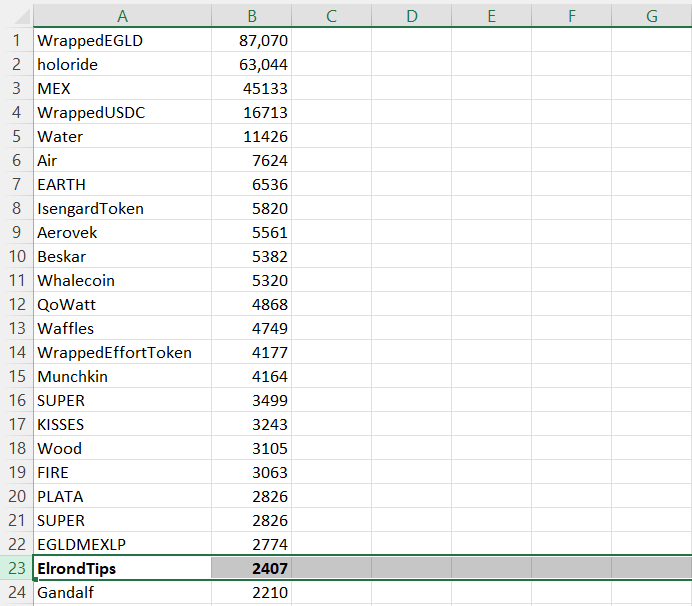Click value 3243 cell
The height and width of the screenshot is (606, 692).
tap(252, 424)
